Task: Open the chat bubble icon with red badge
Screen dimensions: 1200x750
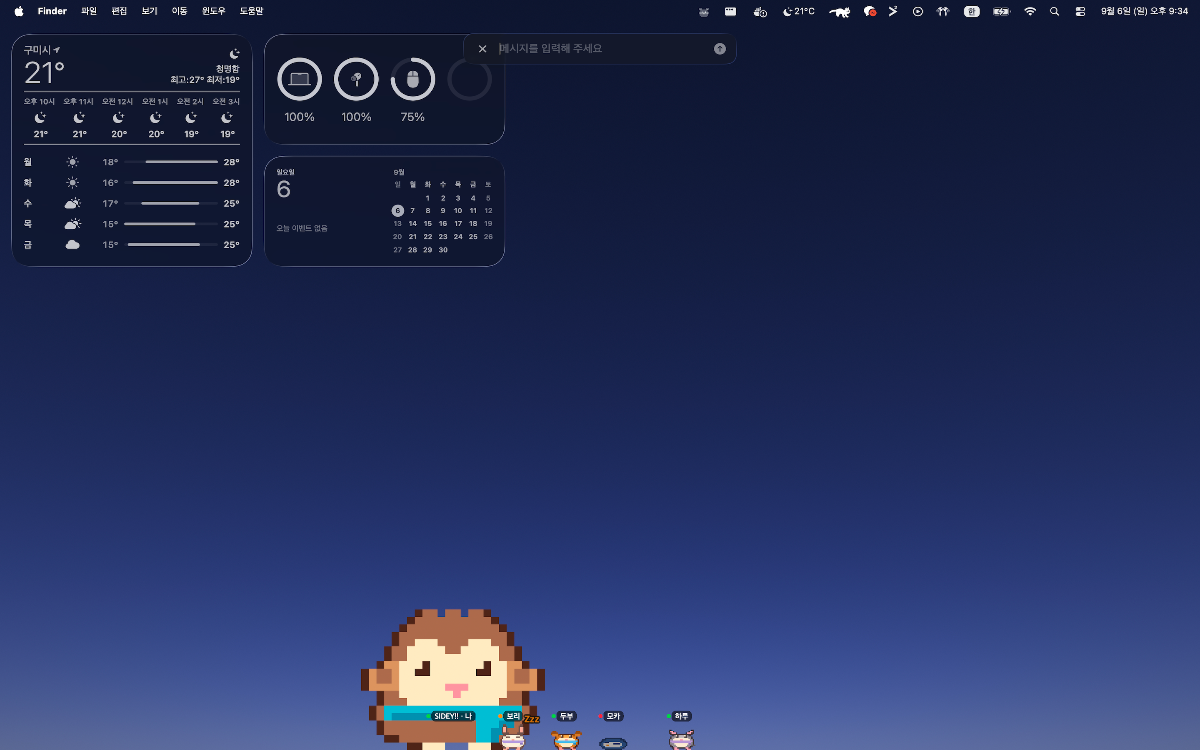Action: coord(870,11)
